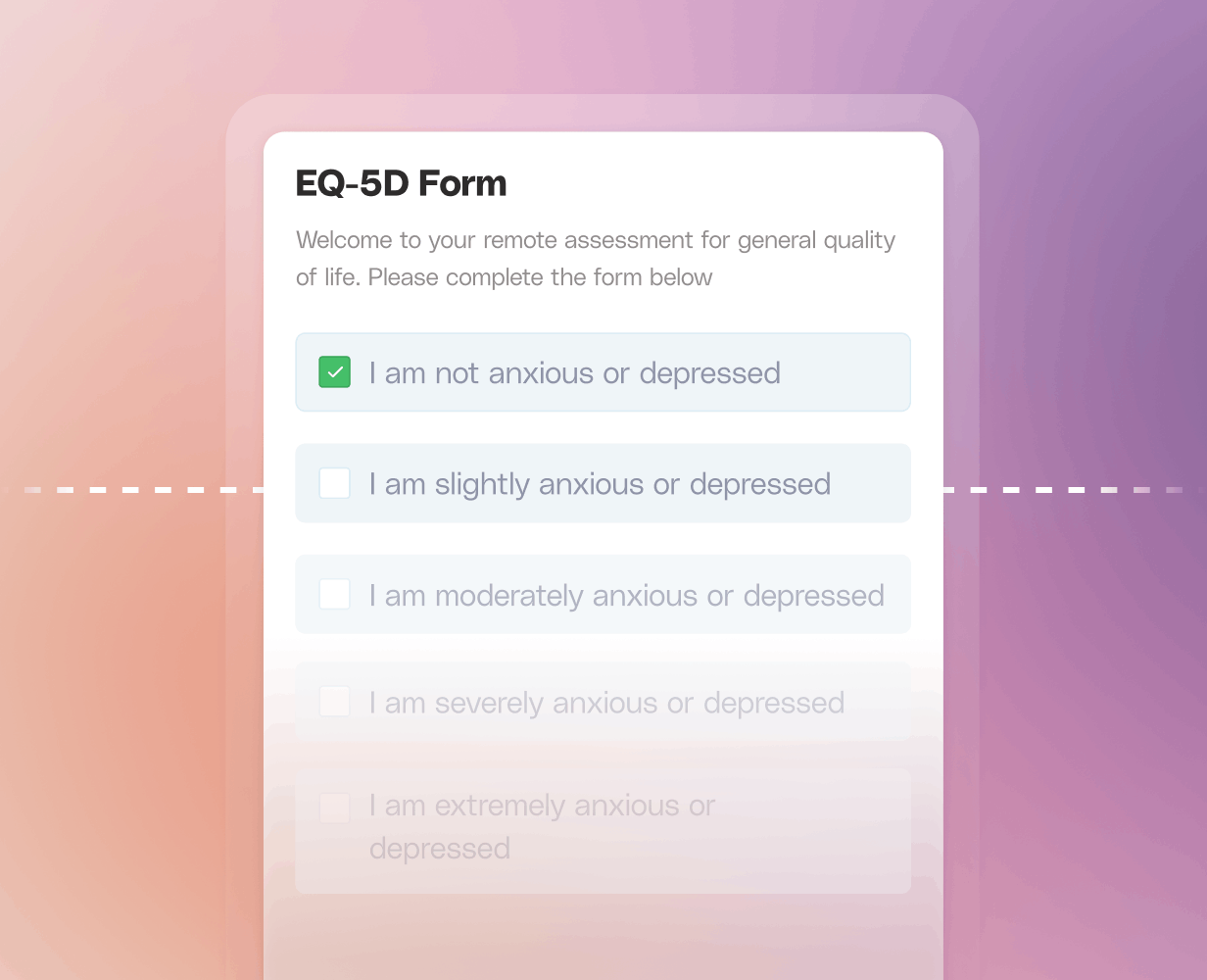Uncheck the green 'not anxious or depressed' checkbox
The height and width of the screenshot is (980, 1207).
click(334, 372)
